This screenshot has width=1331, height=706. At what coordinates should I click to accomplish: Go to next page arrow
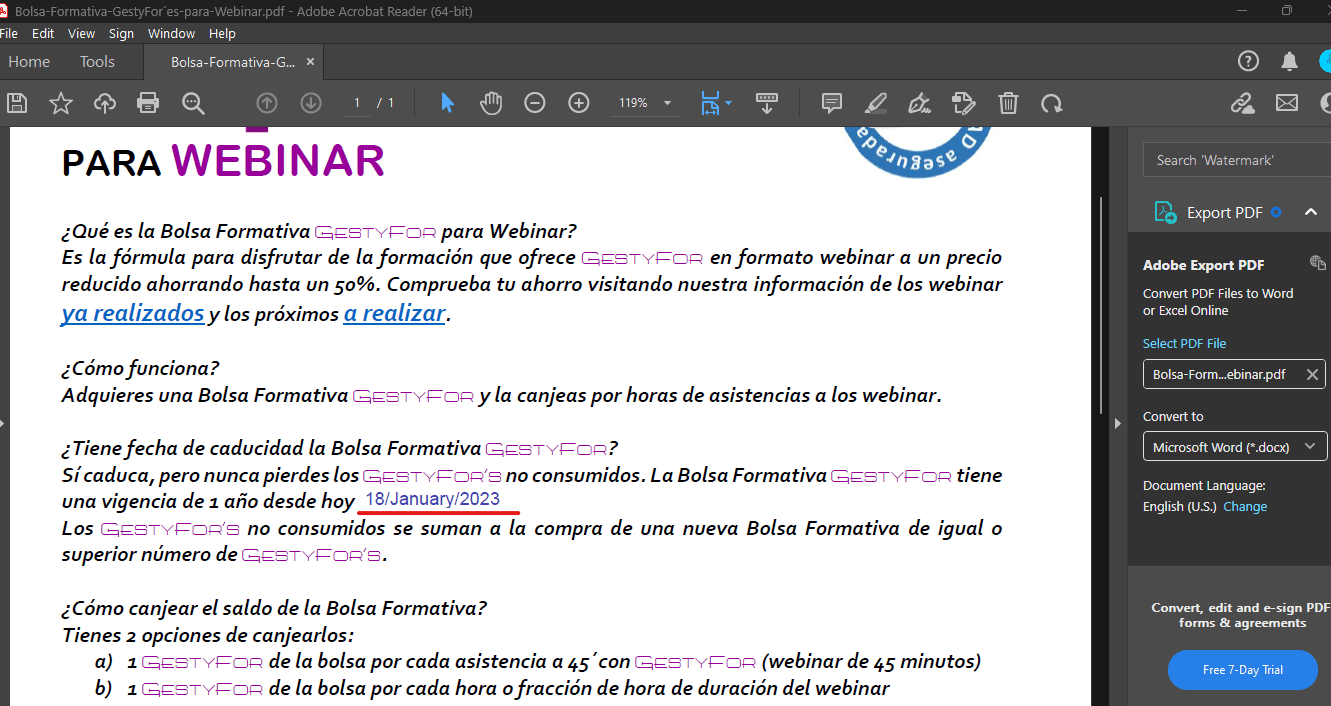click(x=310, y=103)
